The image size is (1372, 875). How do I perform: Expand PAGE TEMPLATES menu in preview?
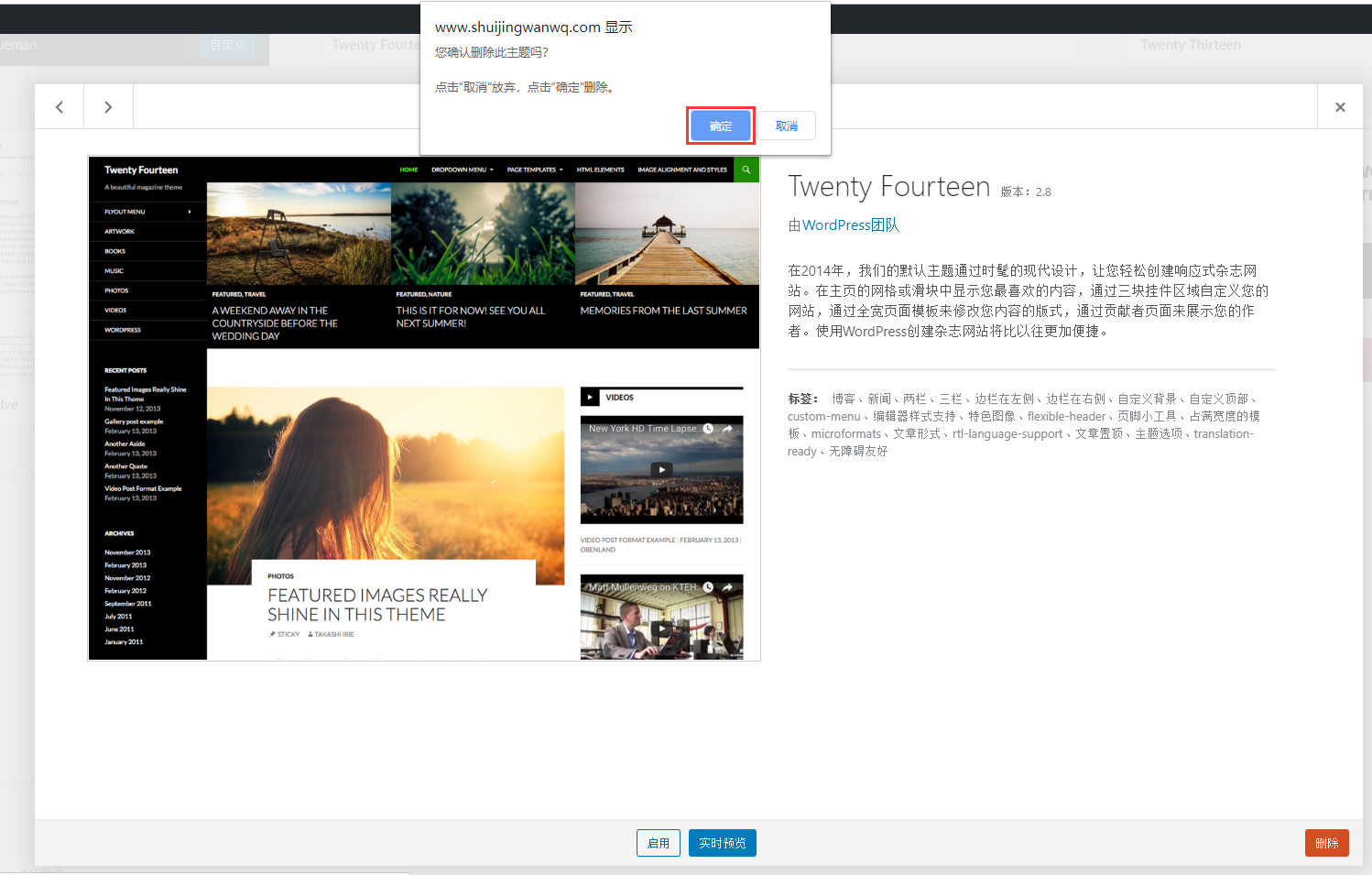point(535,170)
